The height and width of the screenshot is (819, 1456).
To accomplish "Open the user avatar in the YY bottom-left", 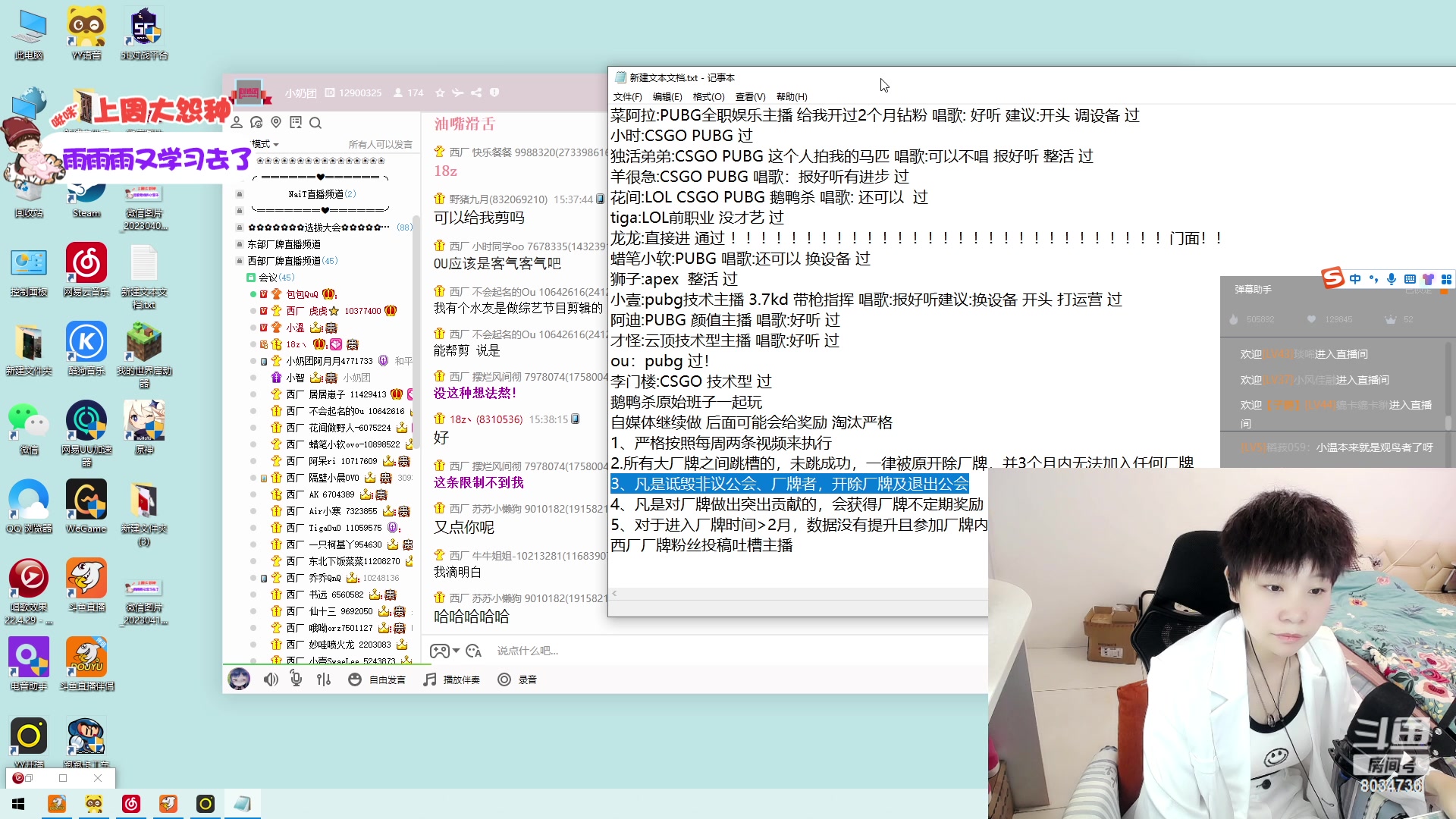I will (x=239, y=679).
